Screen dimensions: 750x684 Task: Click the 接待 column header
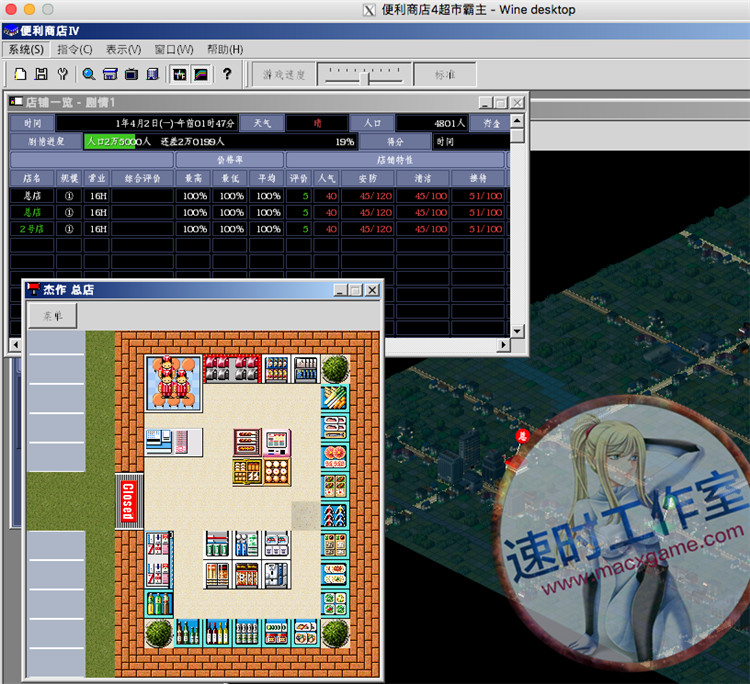tap(478, 178)
